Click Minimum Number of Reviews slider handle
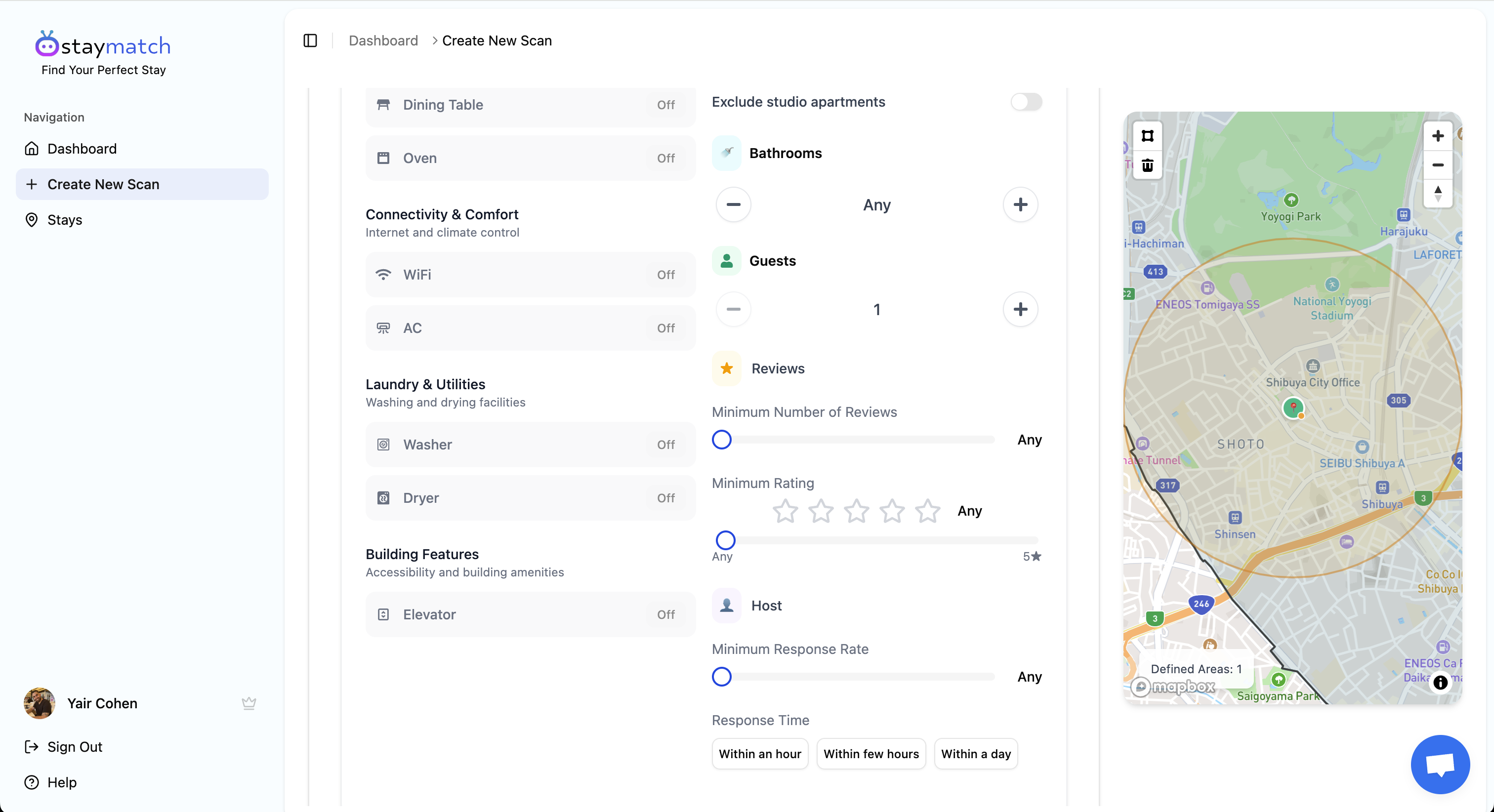The height and width of the screenshot is (812, 1494). pyautogui.click(x=721, y=440)
